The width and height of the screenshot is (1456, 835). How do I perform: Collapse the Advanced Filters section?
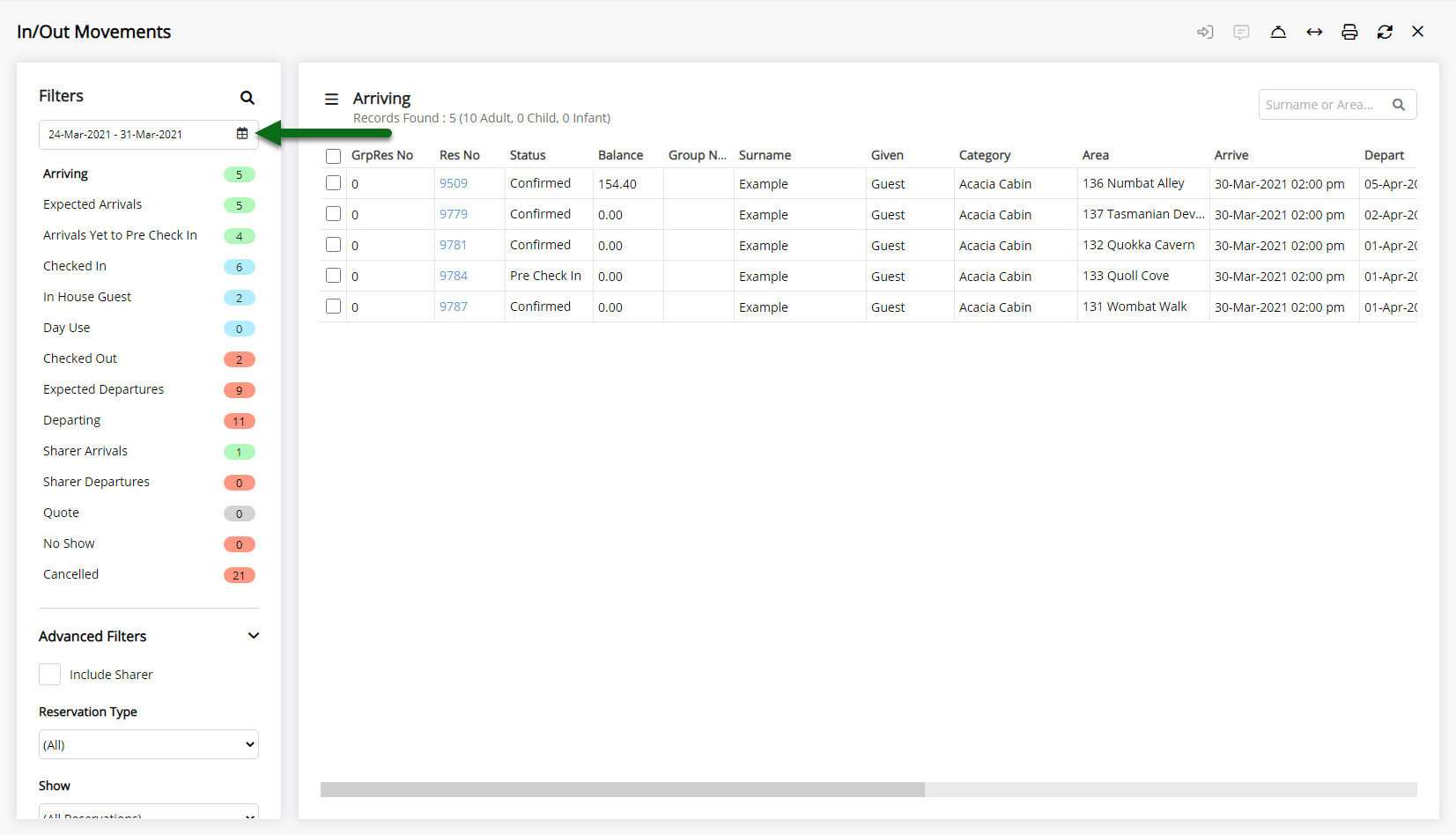coord(254,636)
